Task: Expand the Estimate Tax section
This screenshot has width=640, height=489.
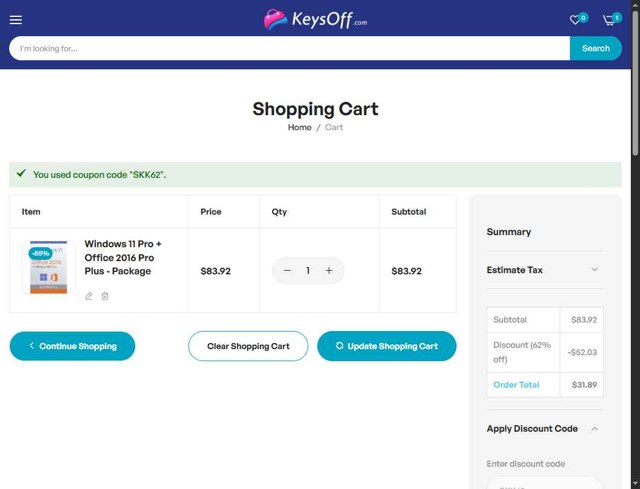Action: (x=544, y=270)
